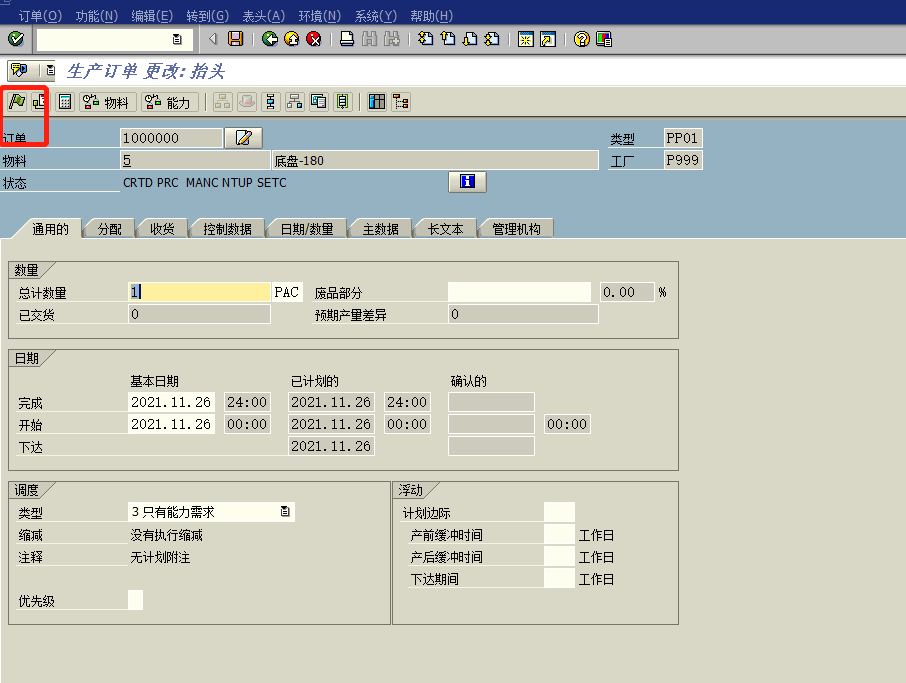Click the material number 5 link

click(x=127, y=160)
